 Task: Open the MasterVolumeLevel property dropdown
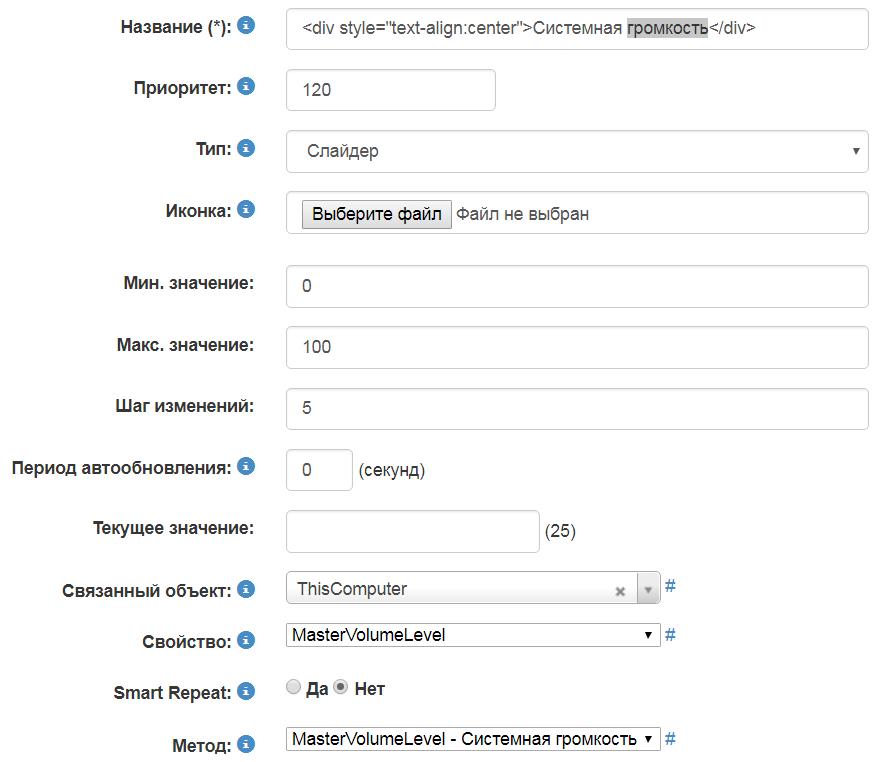pyautogui.click(x=472, y=635)
